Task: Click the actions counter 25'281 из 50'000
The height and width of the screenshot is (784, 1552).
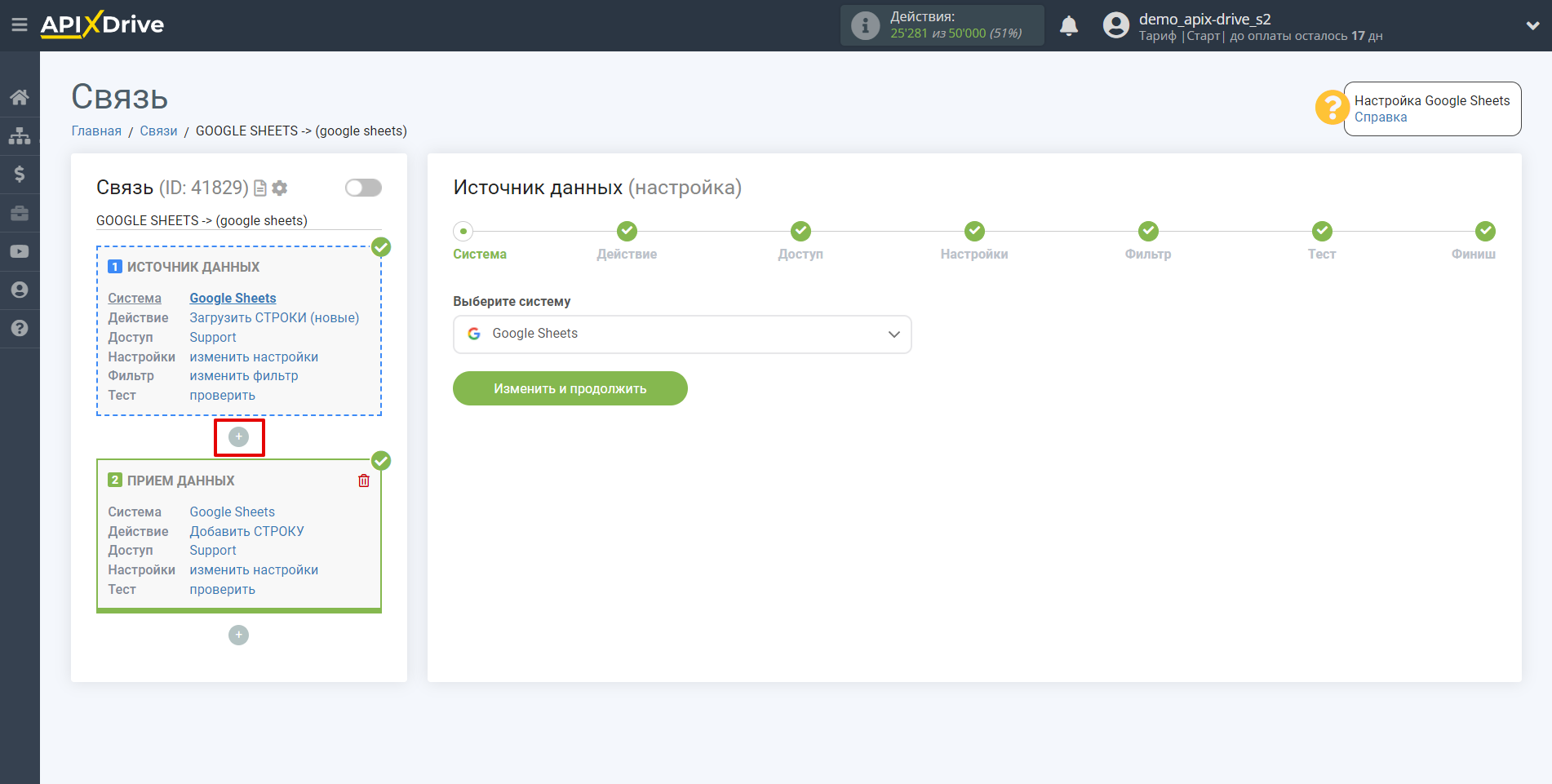Action: click(956, 33)
